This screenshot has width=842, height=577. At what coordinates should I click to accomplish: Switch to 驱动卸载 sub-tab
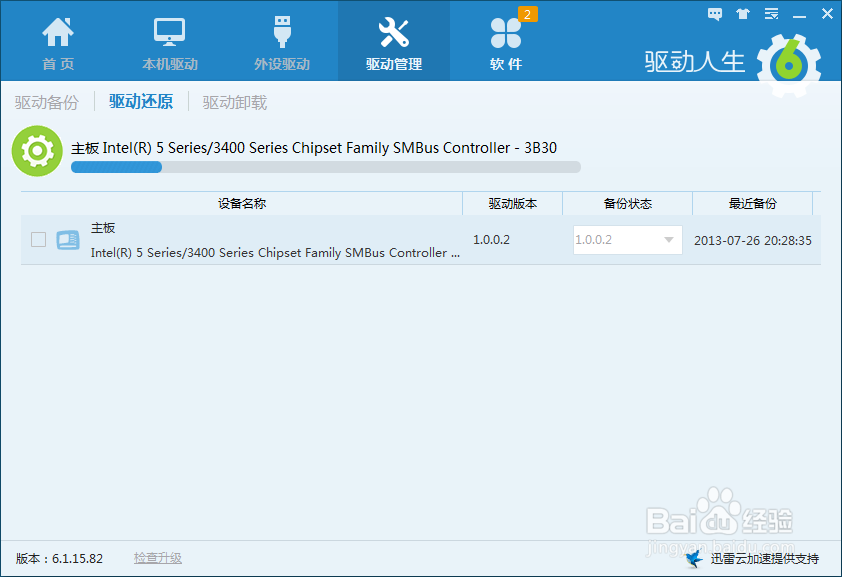235,102
